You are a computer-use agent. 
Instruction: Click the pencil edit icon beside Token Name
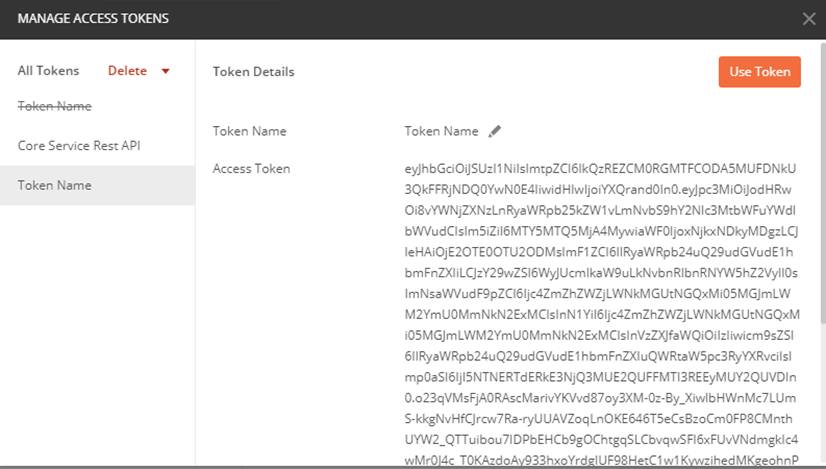[494, 131]
